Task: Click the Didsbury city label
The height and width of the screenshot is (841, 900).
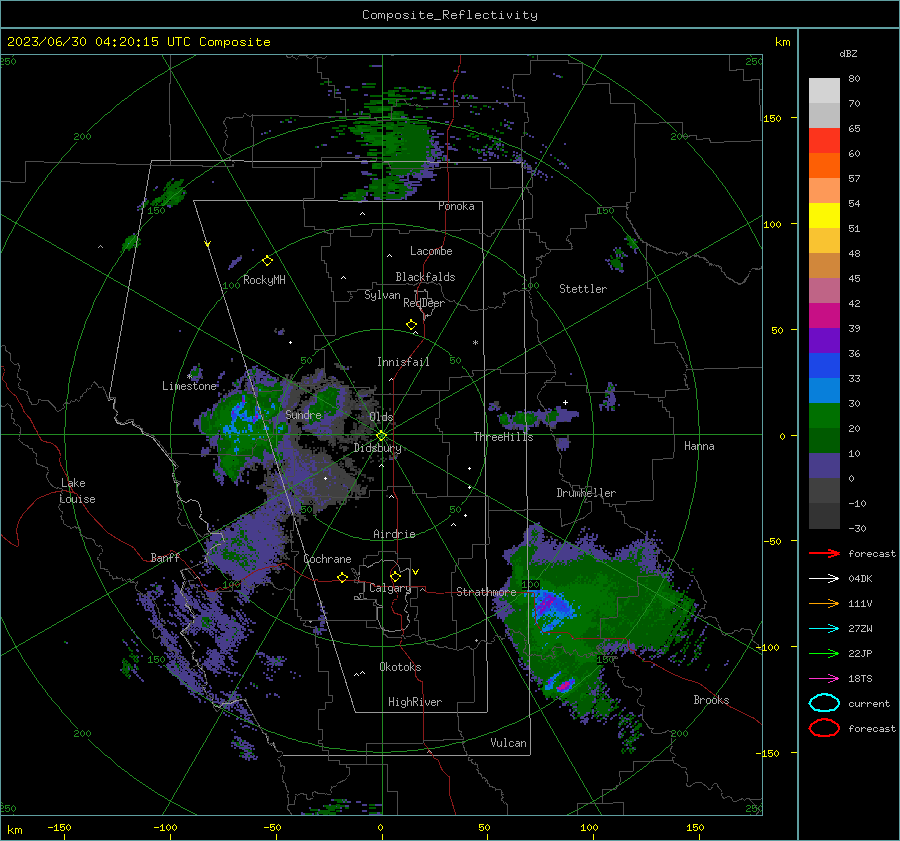Action: [377, 448]
